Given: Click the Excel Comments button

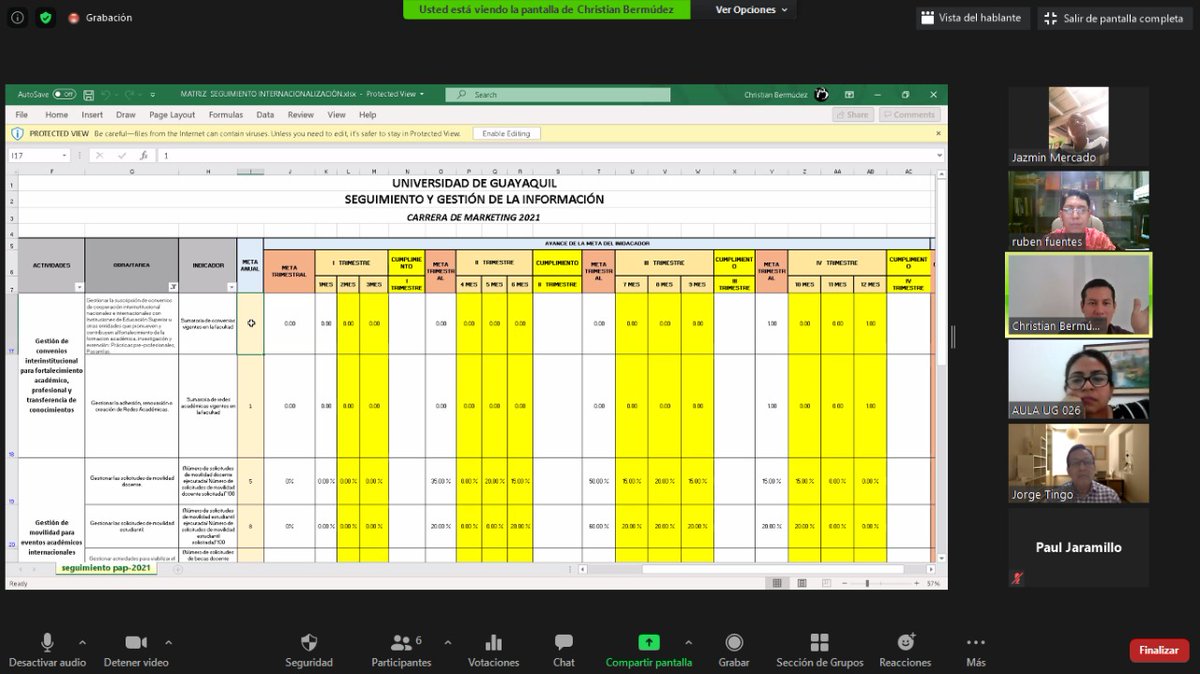Looking at the screenshot, I should tap(909, 115).
